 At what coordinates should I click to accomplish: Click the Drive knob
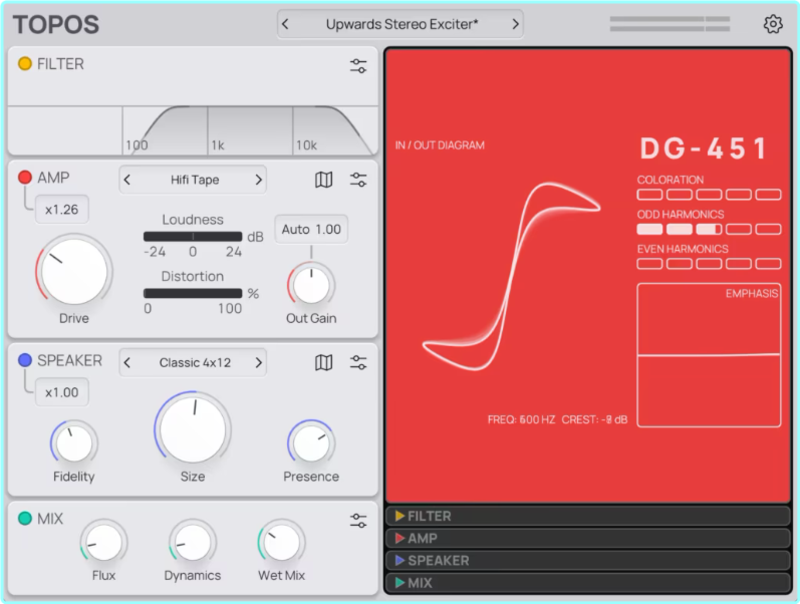pos(74,271)
